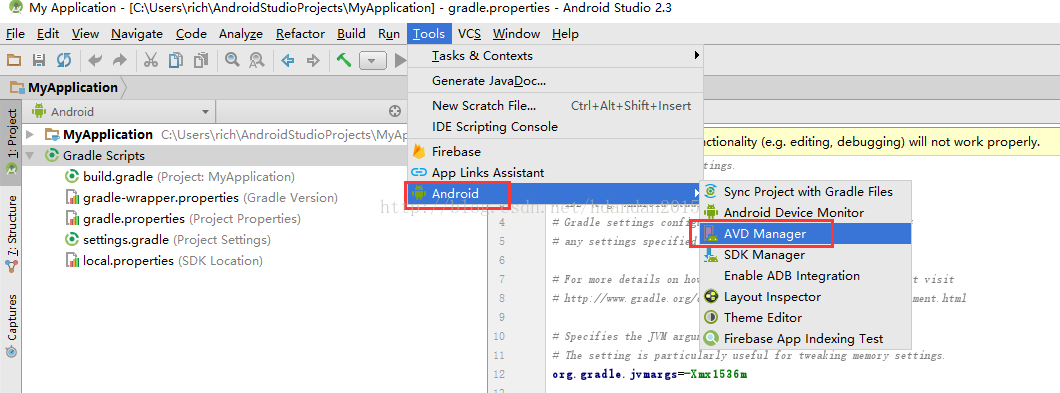Open AVD Manager from Android submenu
Image resolution: width=1060 pixels, height=393 pixels.
[806, 234]
